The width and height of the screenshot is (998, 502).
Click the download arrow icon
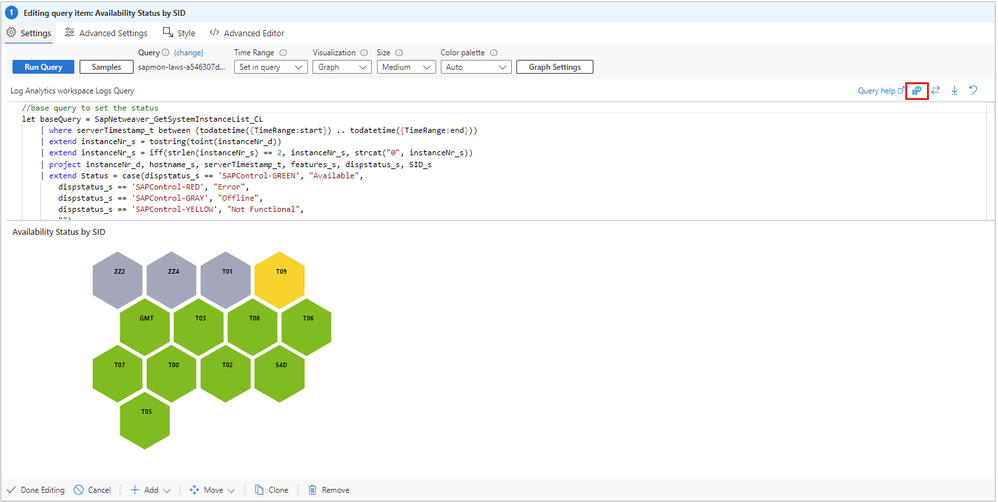pos(955,91)
